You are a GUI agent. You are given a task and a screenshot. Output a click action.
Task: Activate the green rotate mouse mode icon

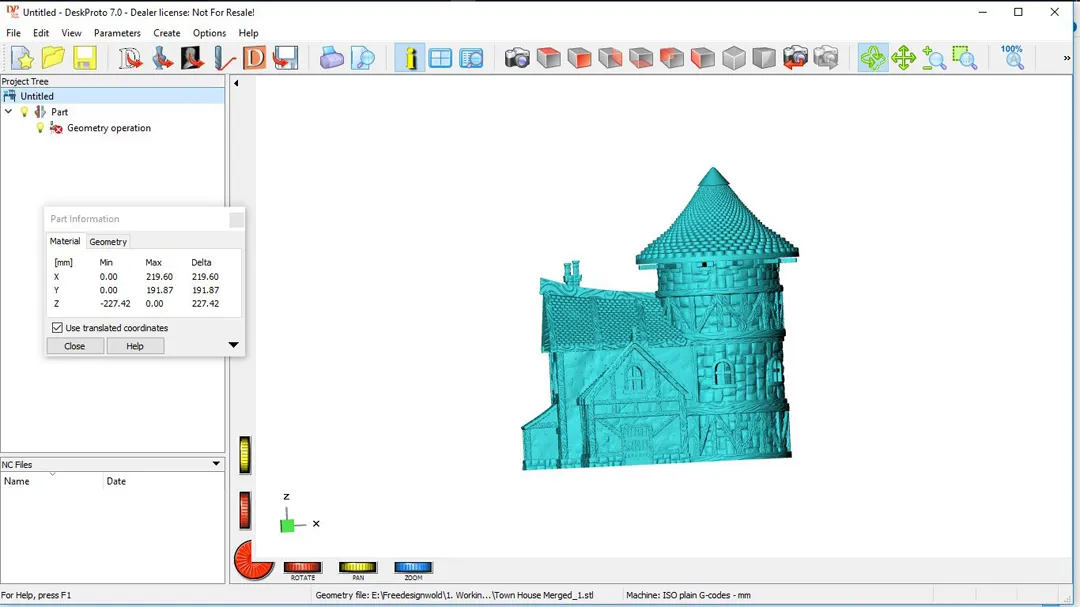(x=873, y=58)
